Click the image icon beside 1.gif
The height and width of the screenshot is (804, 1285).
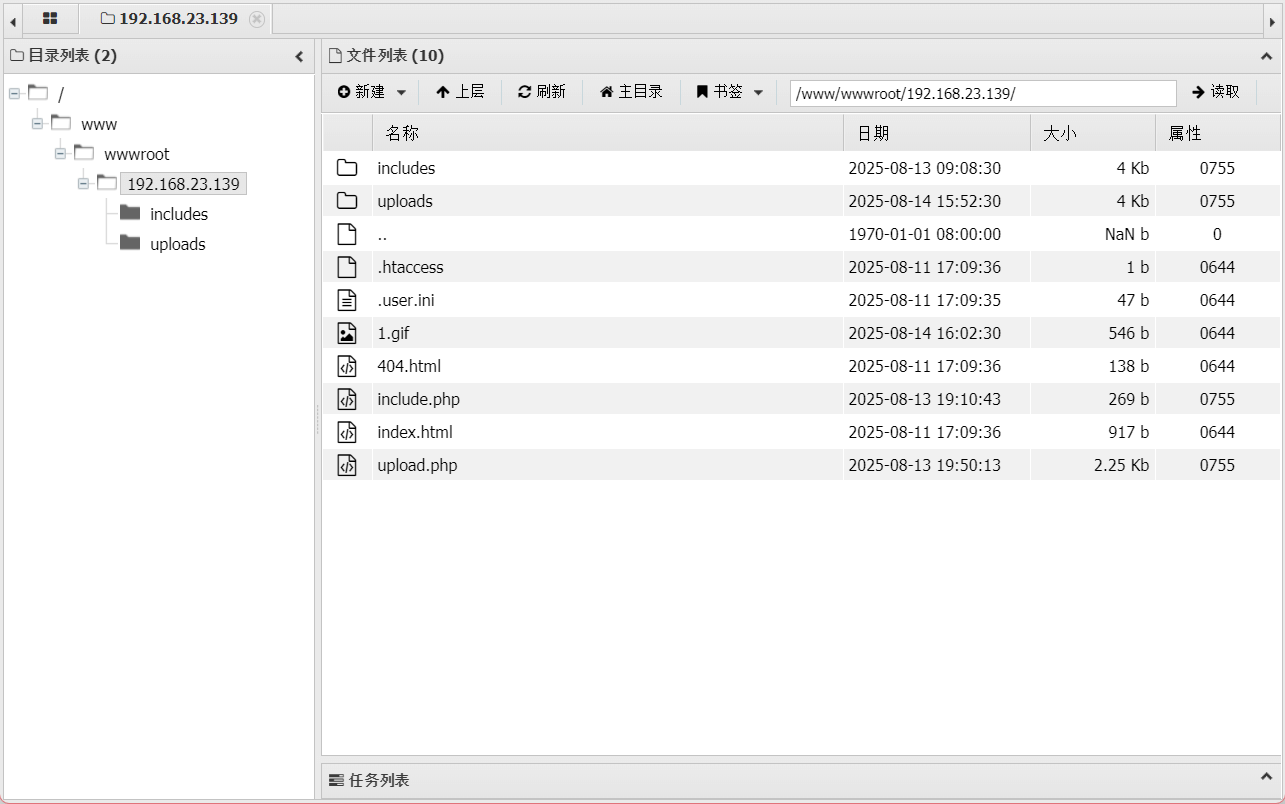(346, 332)
